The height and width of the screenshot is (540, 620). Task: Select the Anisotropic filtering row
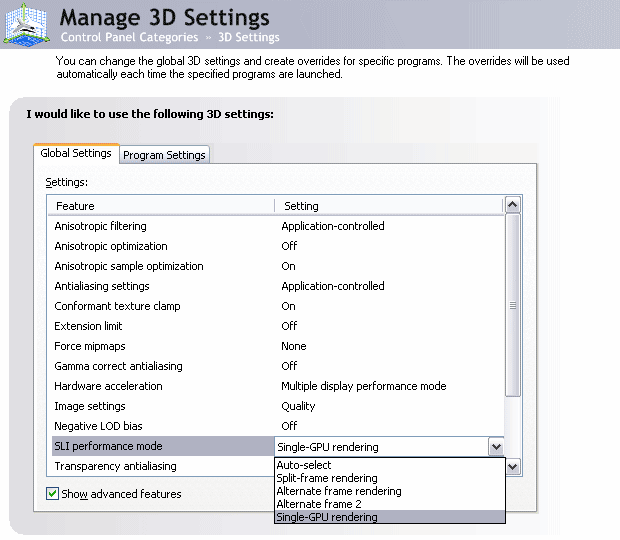(100, 226)
